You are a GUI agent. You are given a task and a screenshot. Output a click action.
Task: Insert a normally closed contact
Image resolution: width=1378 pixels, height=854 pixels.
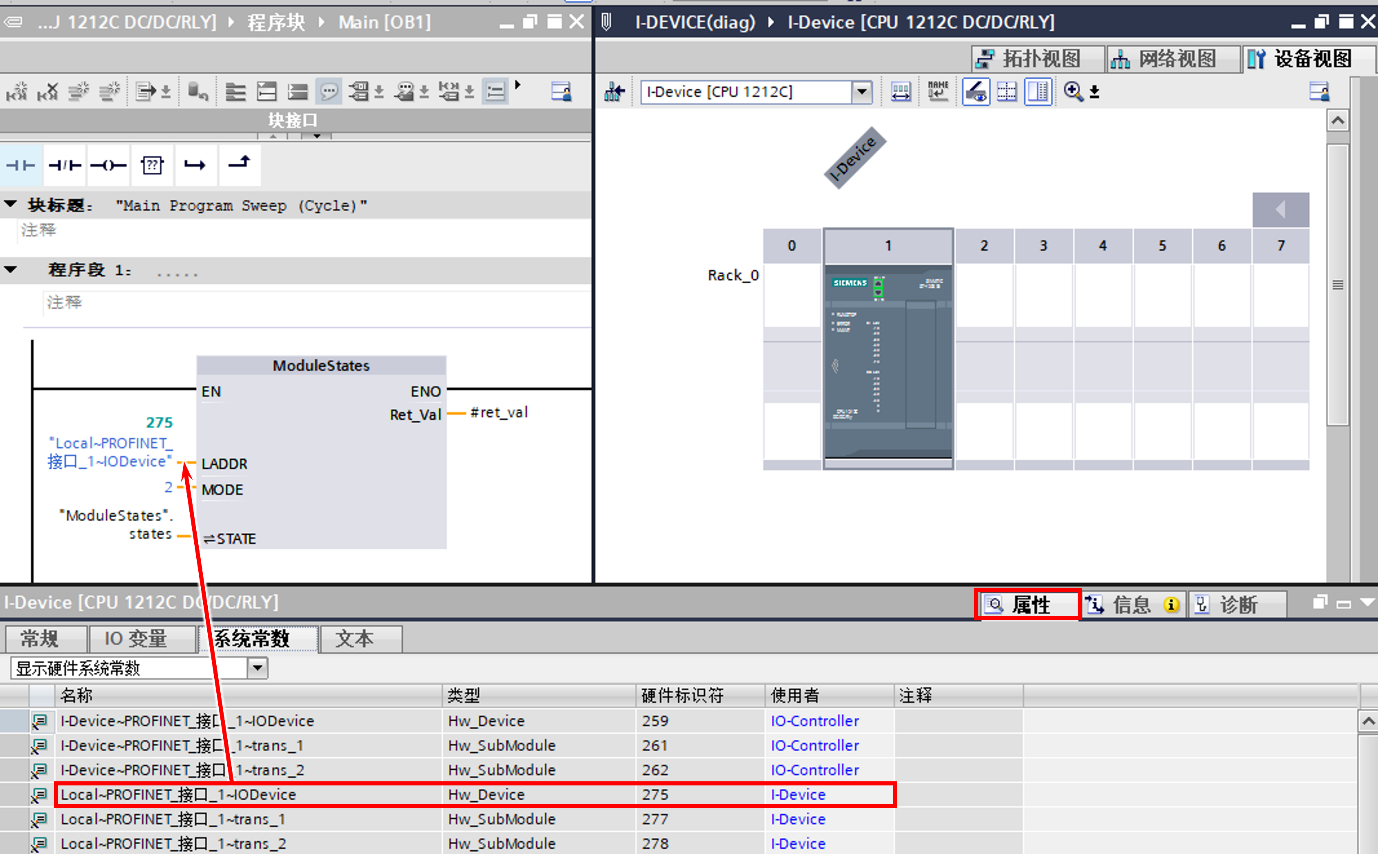[65, 165]
